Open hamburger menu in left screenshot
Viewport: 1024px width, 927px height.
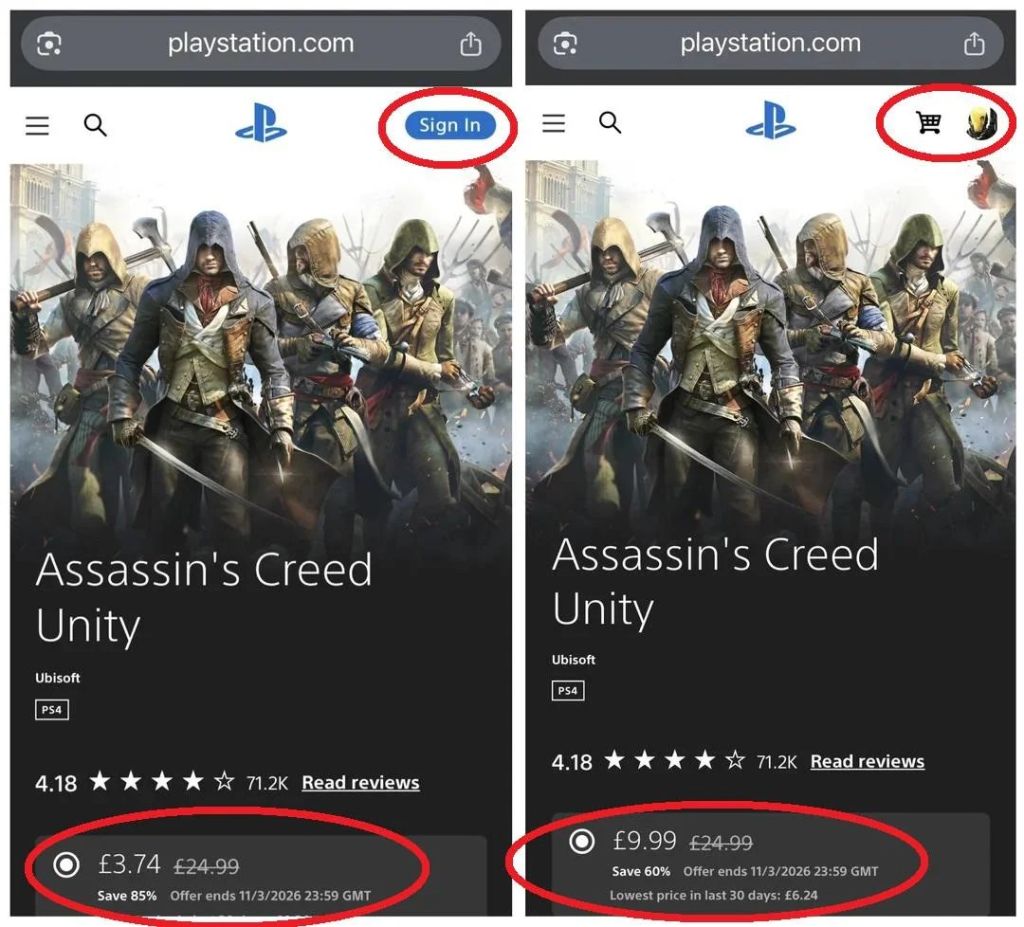click(x=37, y=125)
